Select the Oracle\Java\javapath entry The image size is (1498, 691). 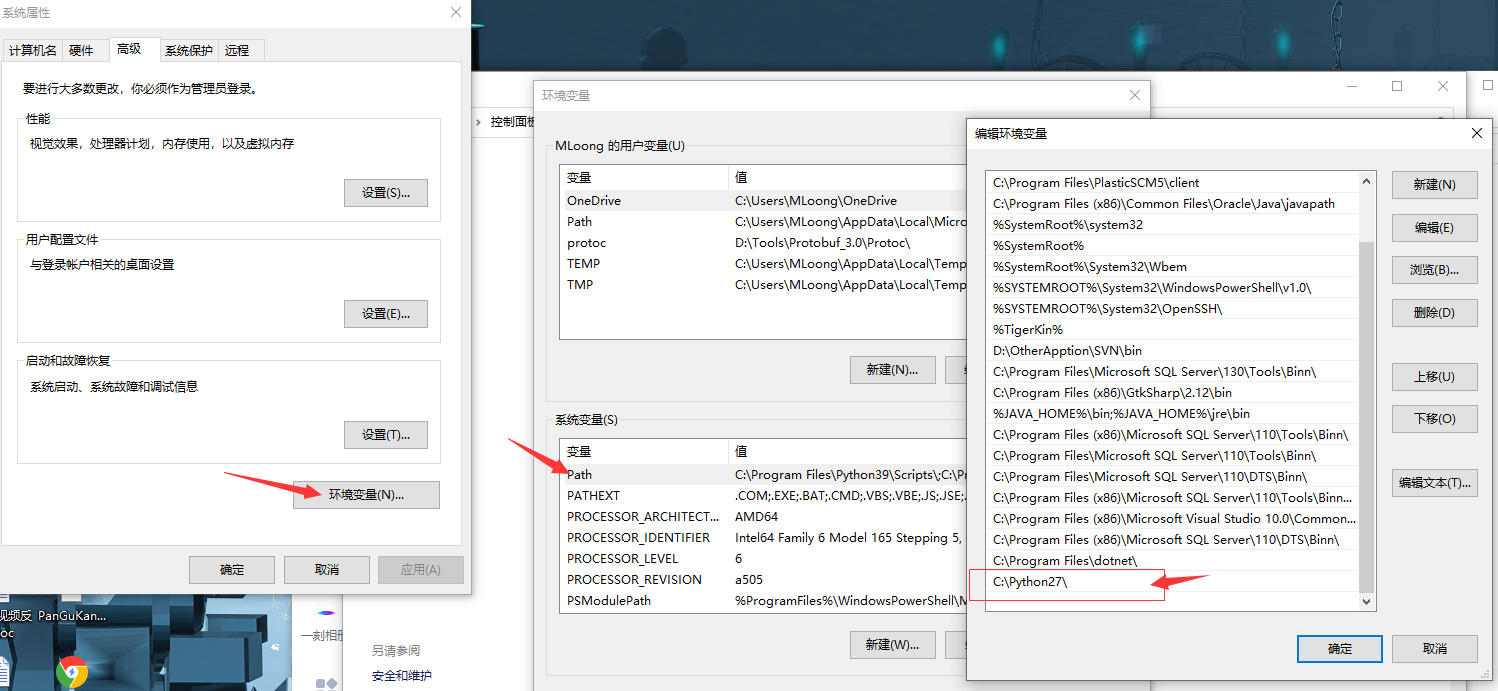[1172, 204]
